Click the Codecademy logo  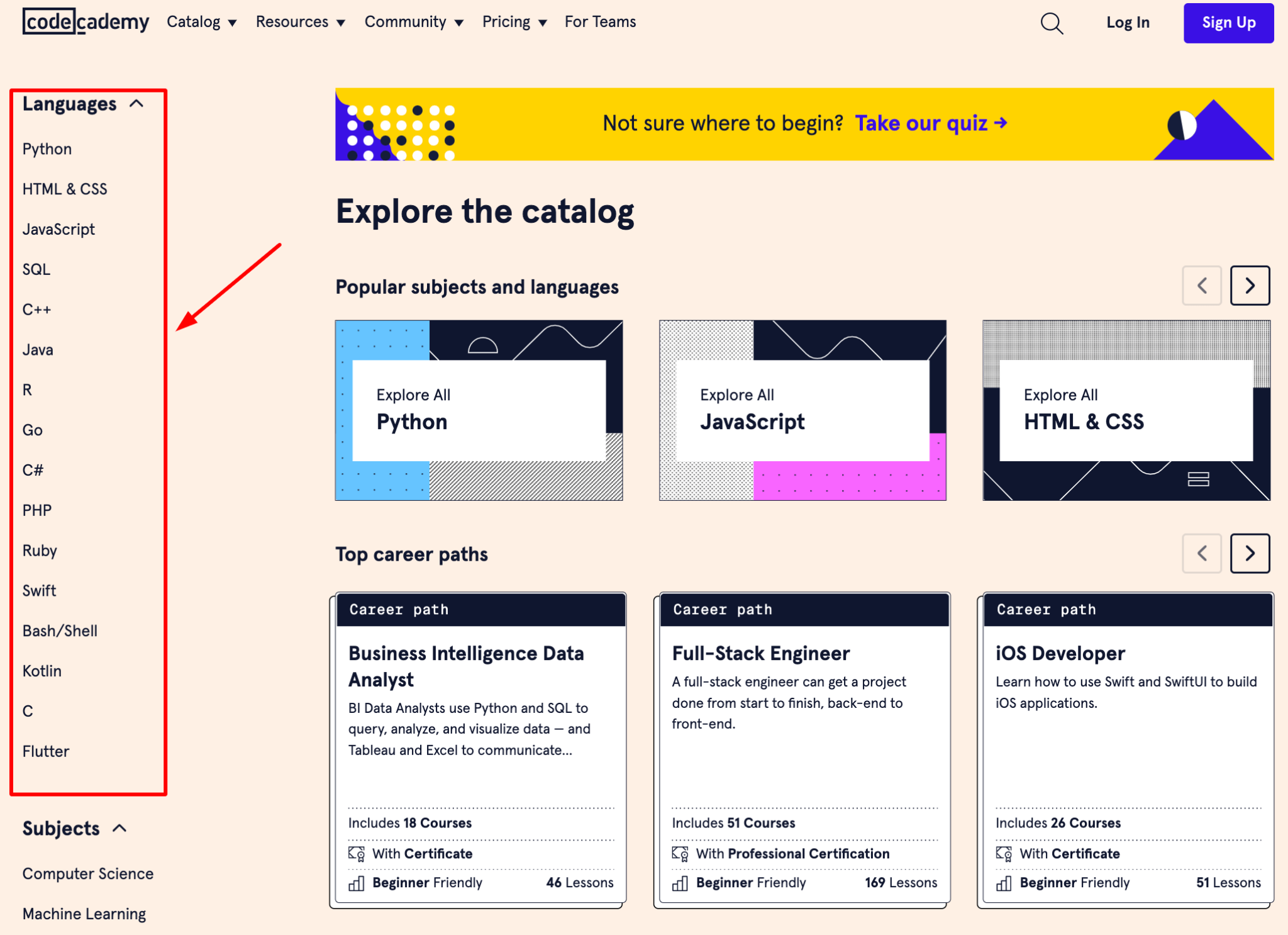[85, 21]
